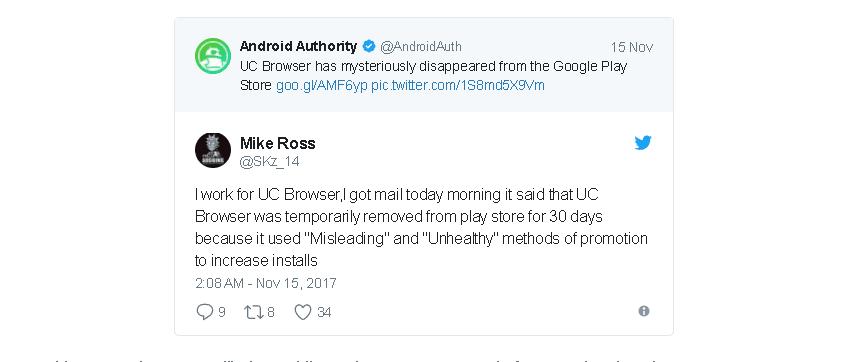The width and height of the screenshot is (850, 362).
Task: Open the goo.gl/AMF6yp link
Action: coord(321,86)
